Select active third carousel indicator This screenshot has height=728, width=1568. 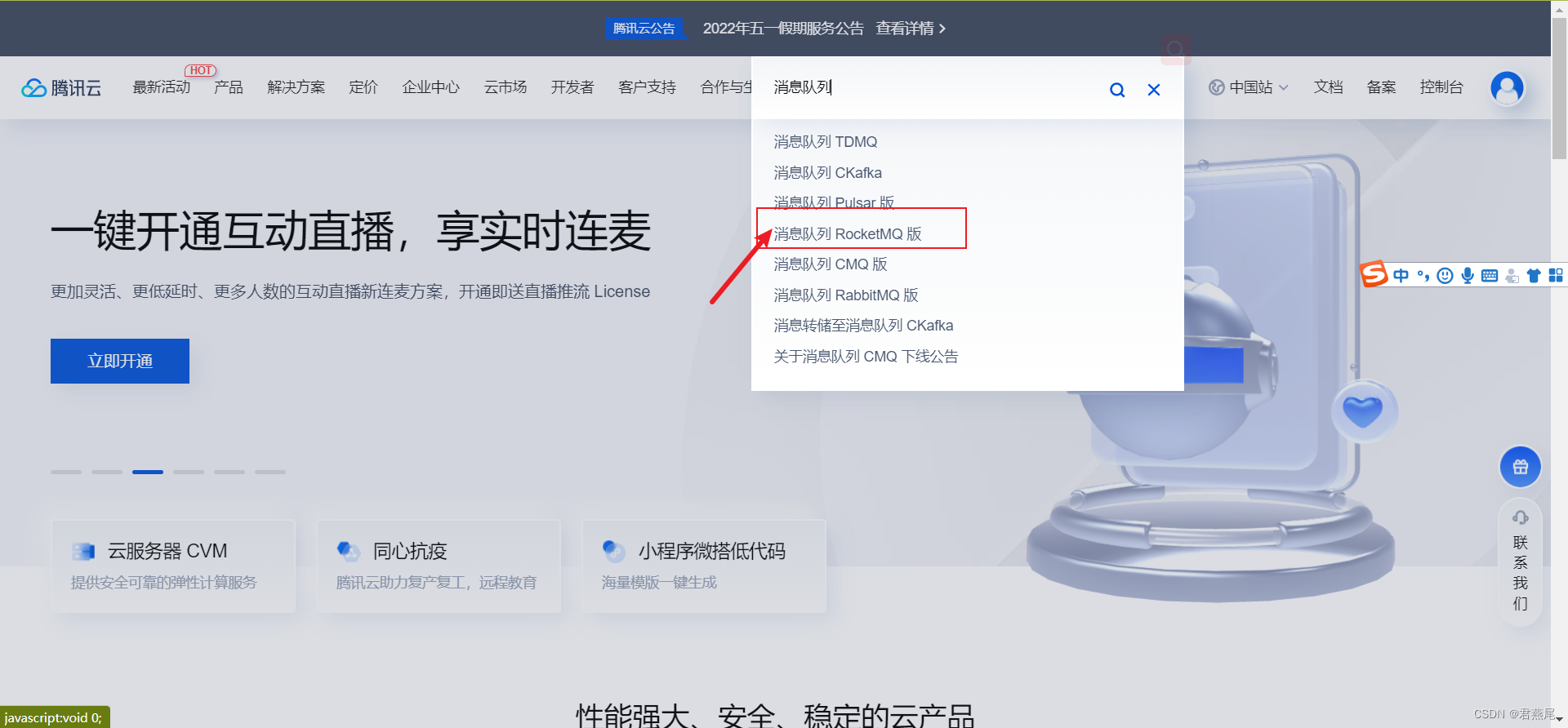[148, 472]
